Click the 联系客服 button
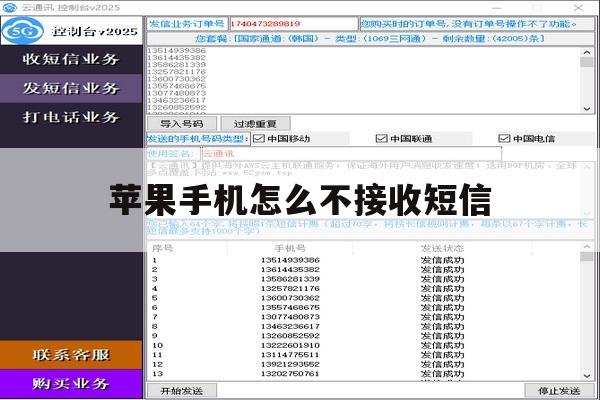The height and width of the screenshot is (400, 600). (71, 355)
